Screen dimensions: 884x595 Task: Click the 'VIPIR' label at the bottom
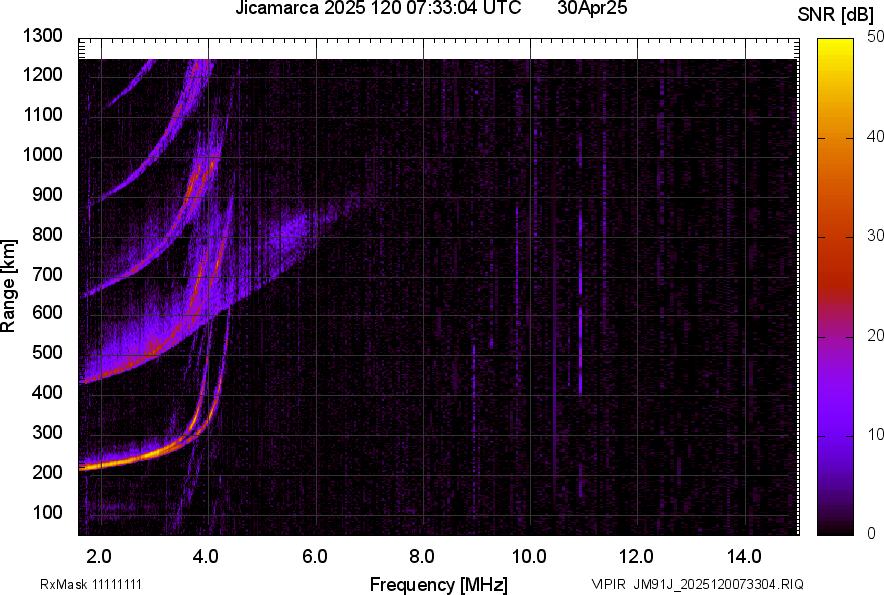[x=608, y=584]
